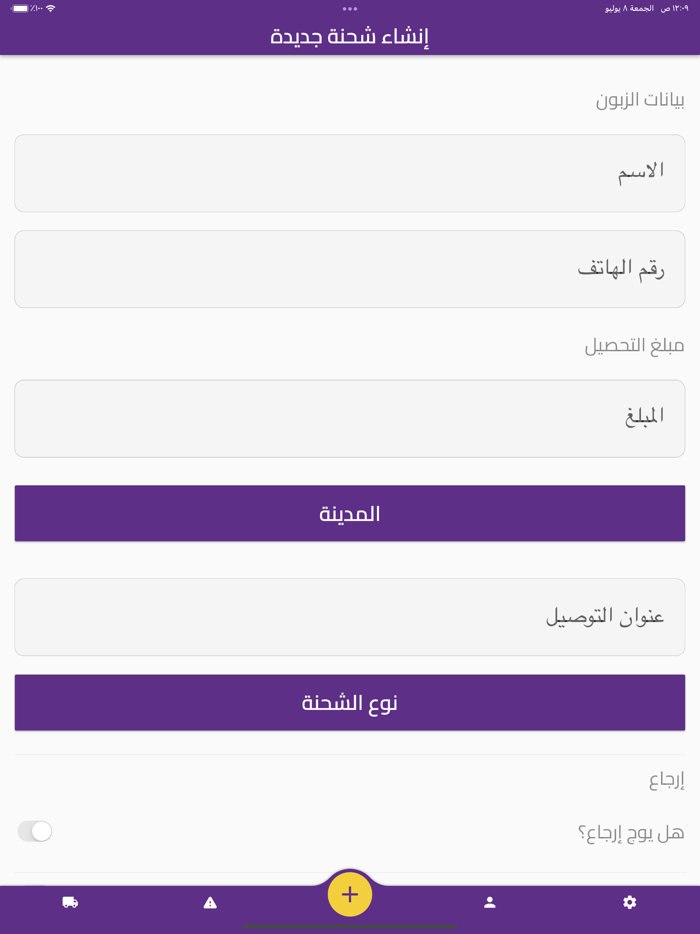Focus the amount (المبلغ) input field
Screen dimensions: 700x934
[350, 418]
